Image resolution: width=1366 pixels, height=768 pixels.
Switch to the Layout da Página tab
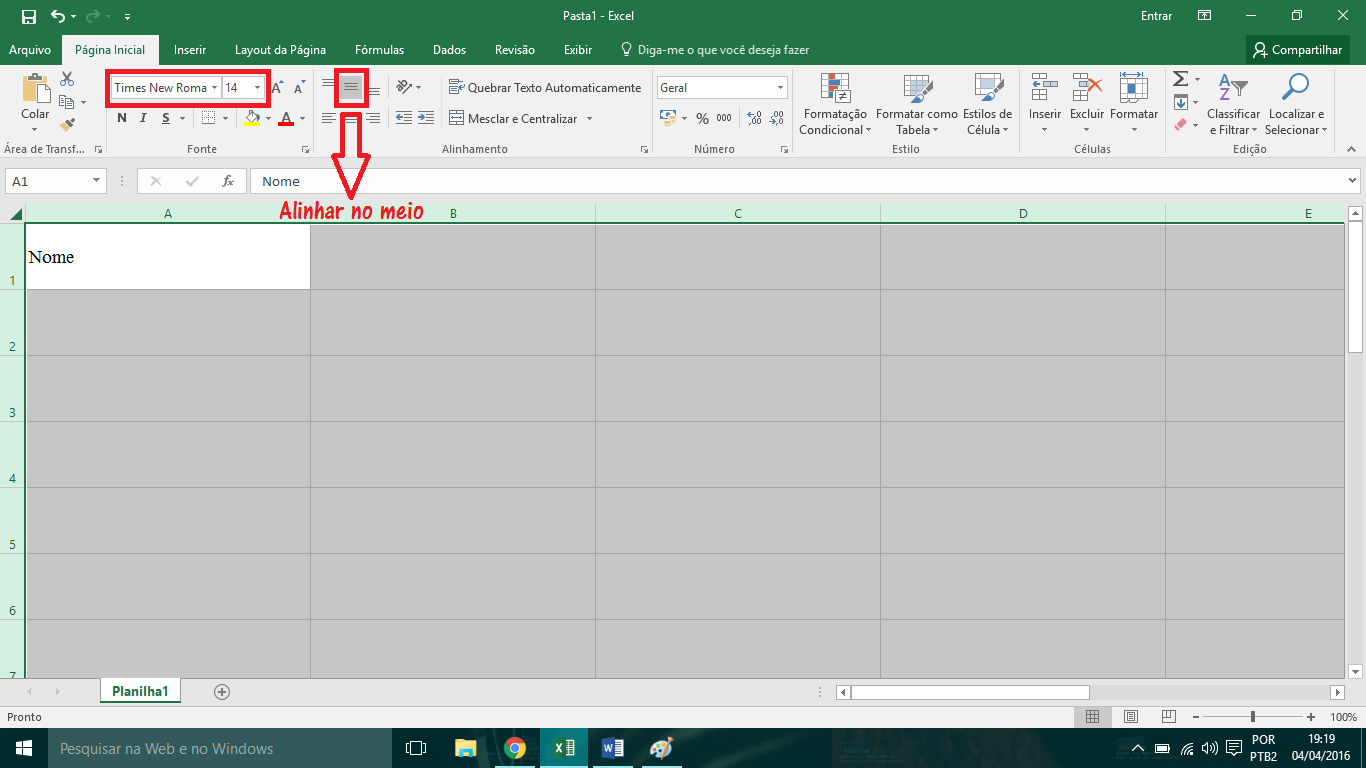281,49
